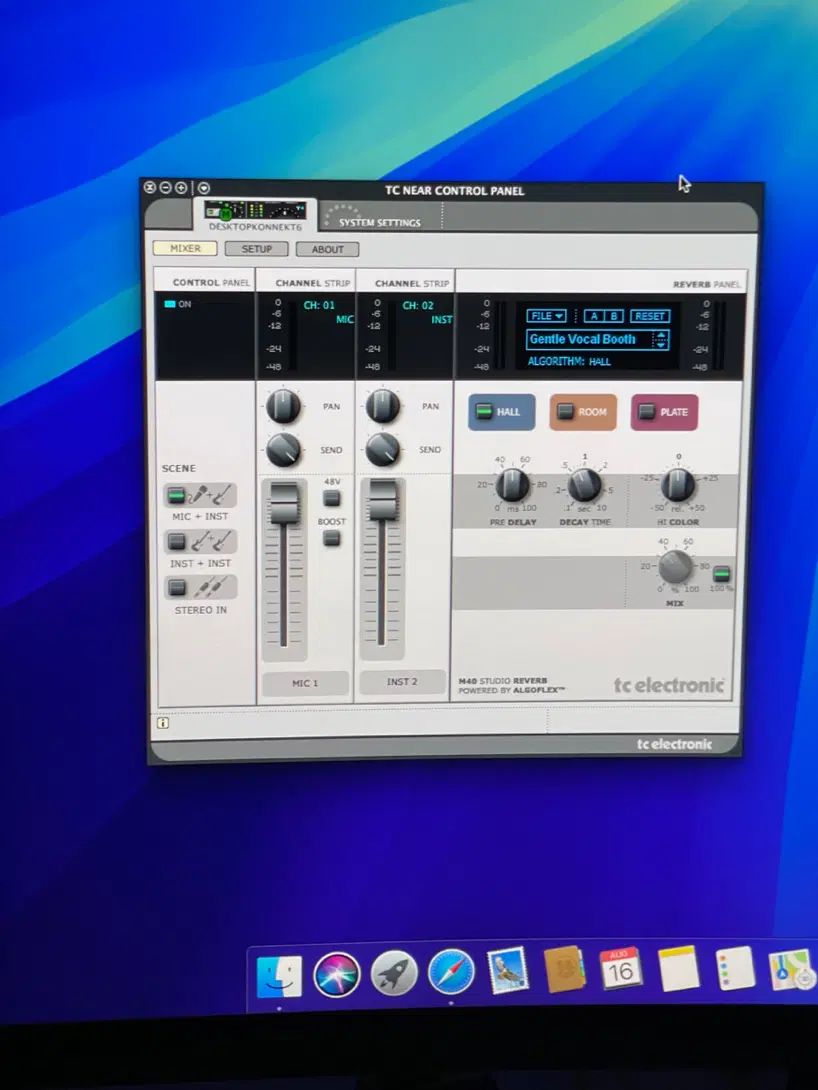
Task: Click the CONTROL PANEL heading
Action: pyautogui.click(x=211, y=282)
